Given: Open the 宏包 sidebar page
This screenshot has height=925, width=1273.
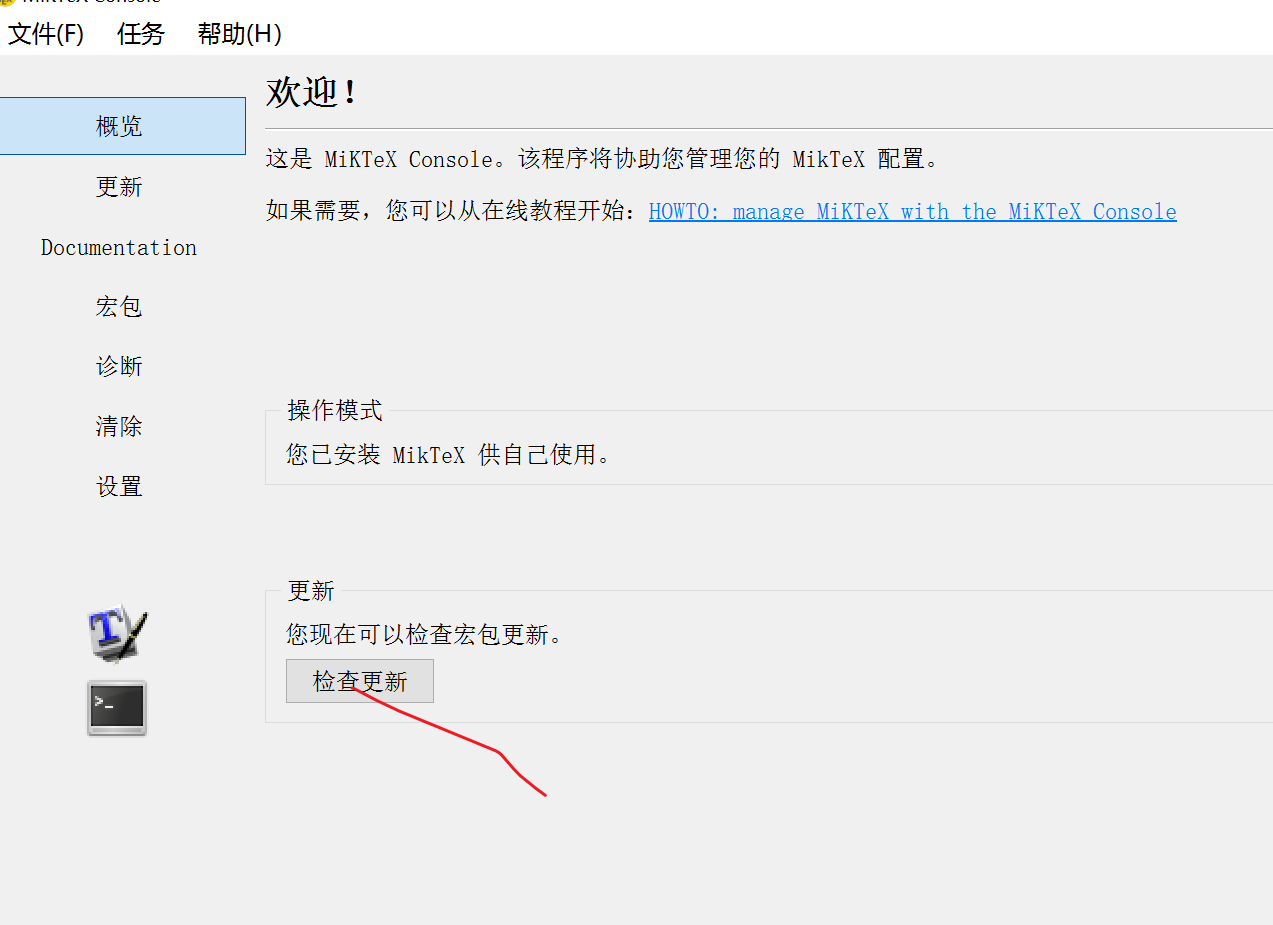Looking at the screenshot, I should pyautogui.click(x=119, y=307).
